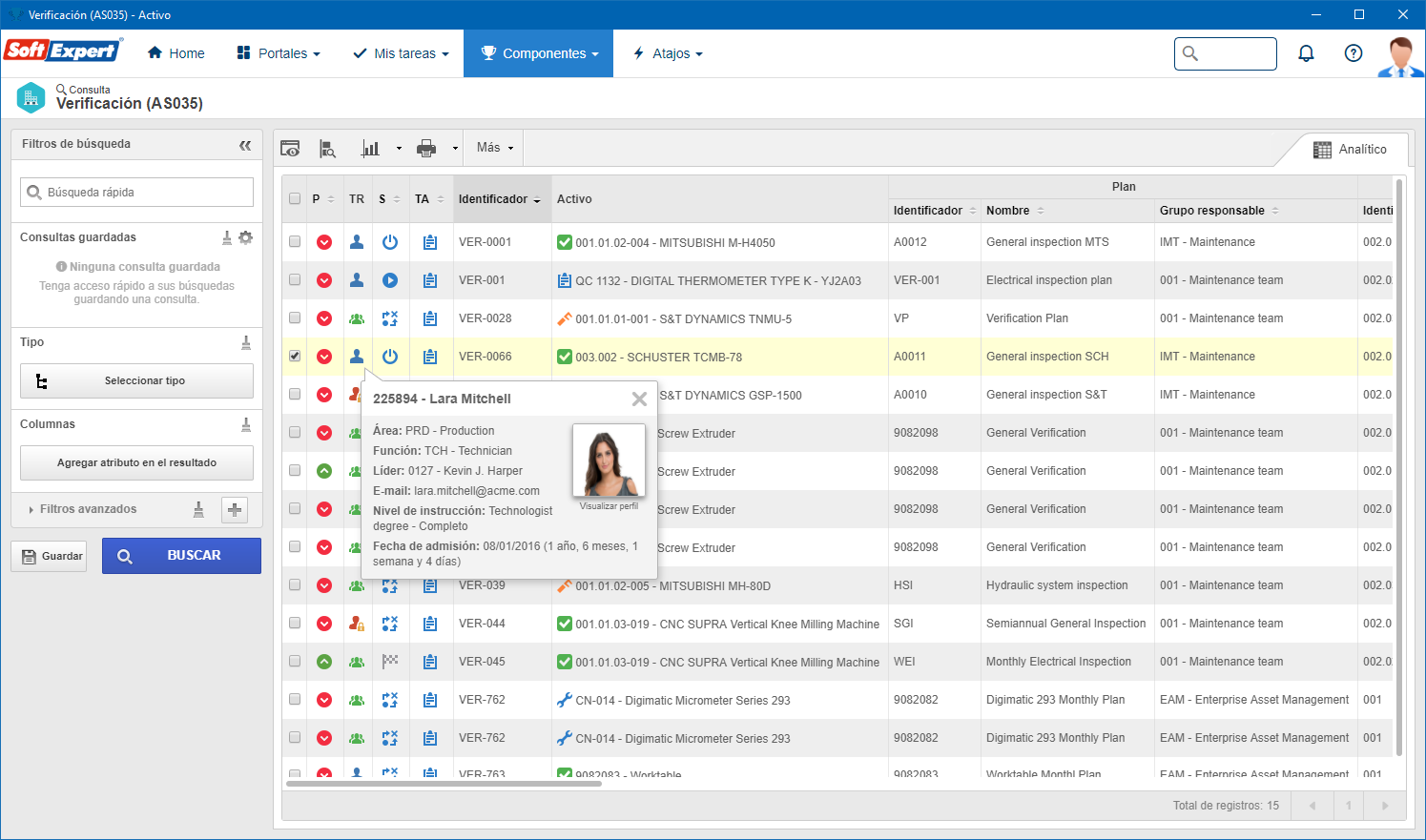The image size is (1426, 840).
Task: Click the help question mark icon
Action: tap(1354, 53)
